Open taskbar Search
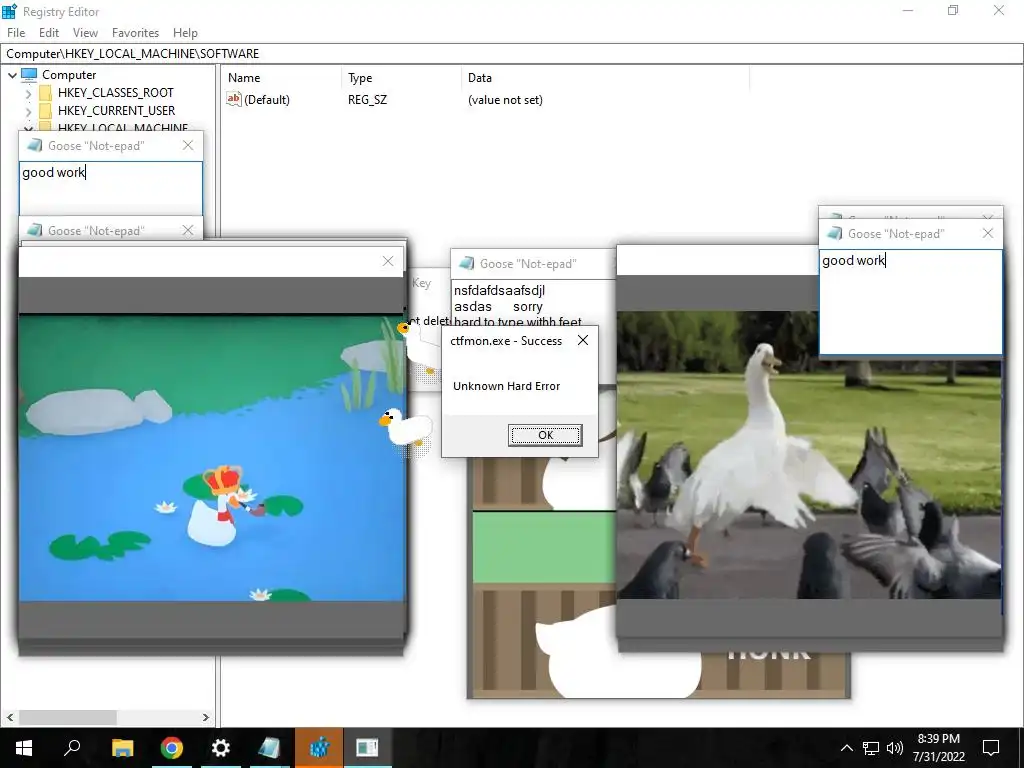 point(72,748)
